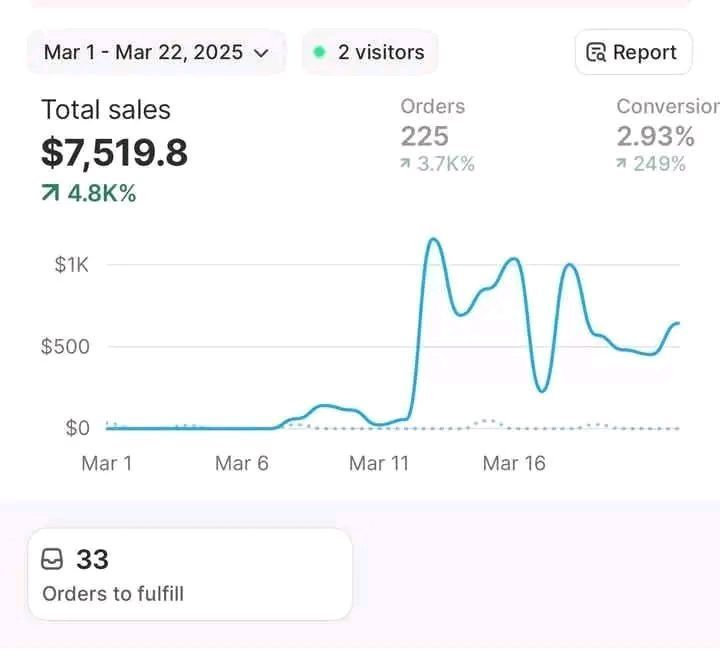Click the 225 orders count
This screenshot has width=720, height=671.
click(425, 136)
